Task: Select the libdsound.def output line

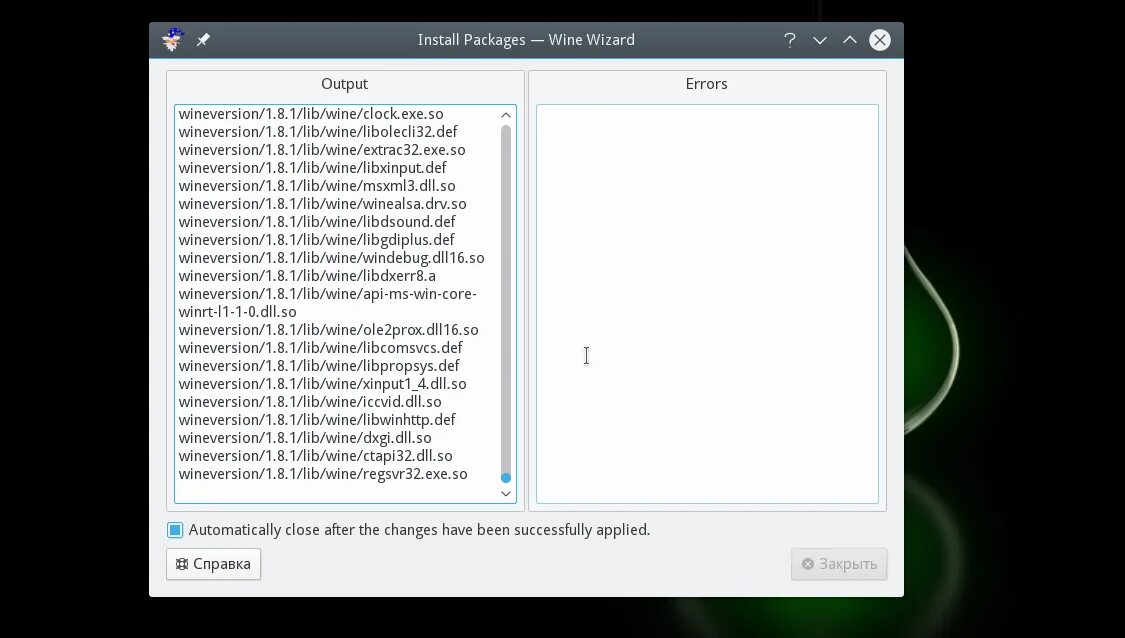Action: [x=317, y=222]
